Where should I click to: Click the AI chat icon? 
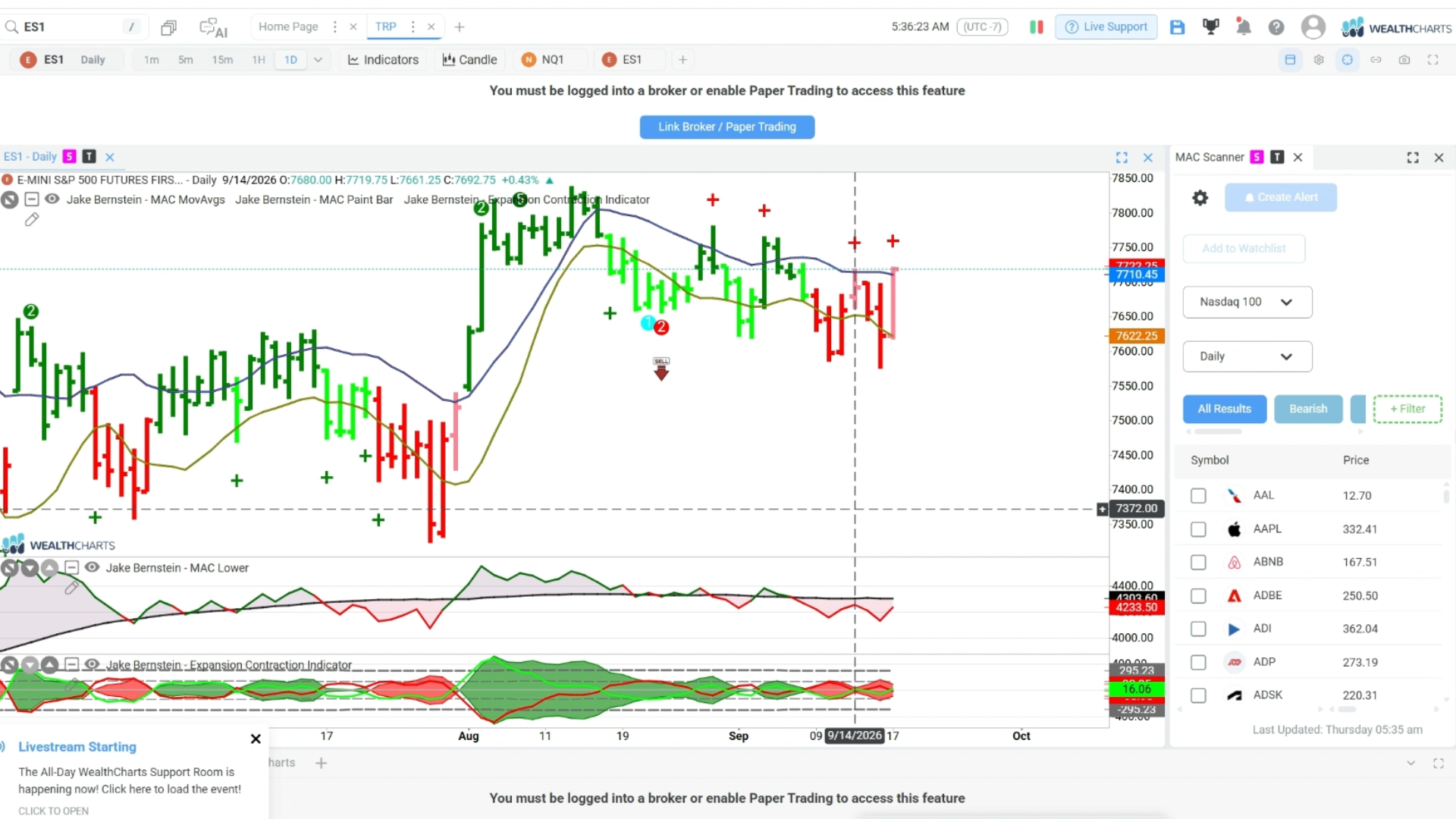click(x=213, y=27)
